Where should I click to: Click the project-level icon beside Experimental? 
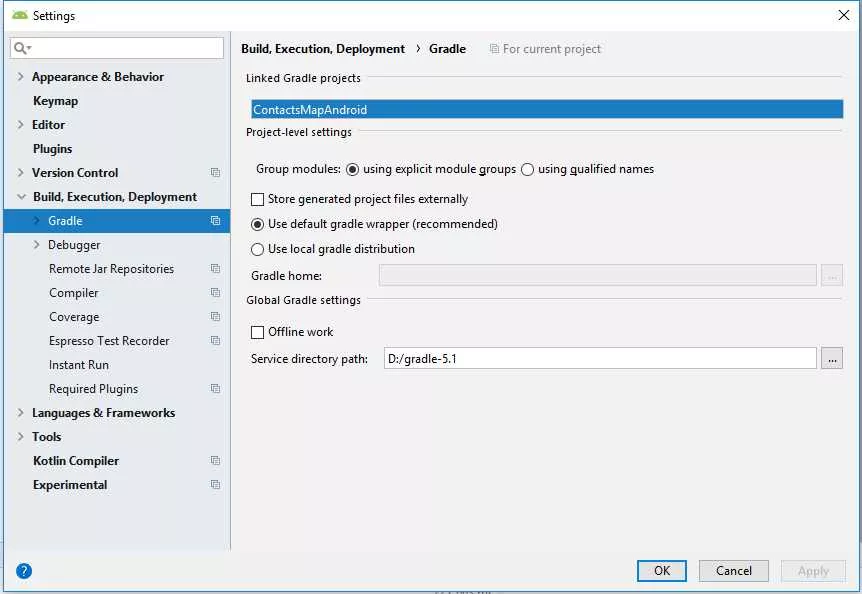[x=216, y=485]
